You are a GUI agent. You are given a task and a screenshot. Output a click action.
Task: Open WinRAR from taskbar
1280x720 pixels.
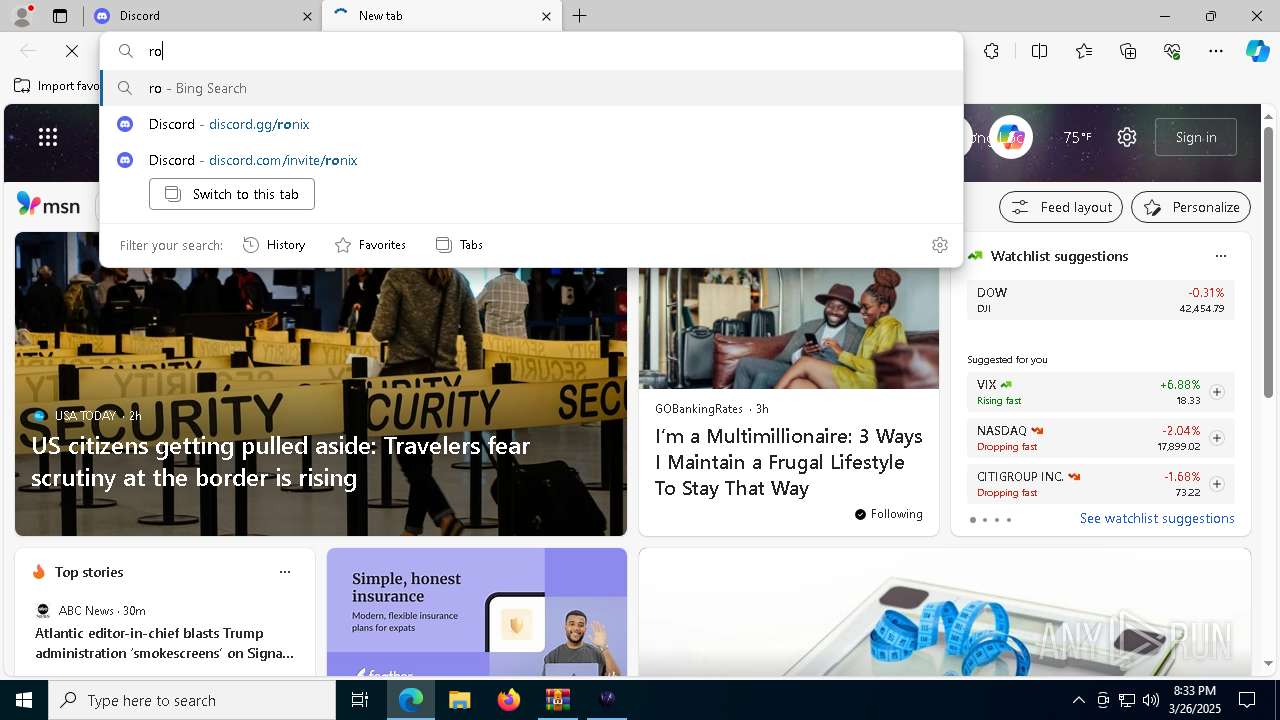pyautogui.click(x=557, y=700)
